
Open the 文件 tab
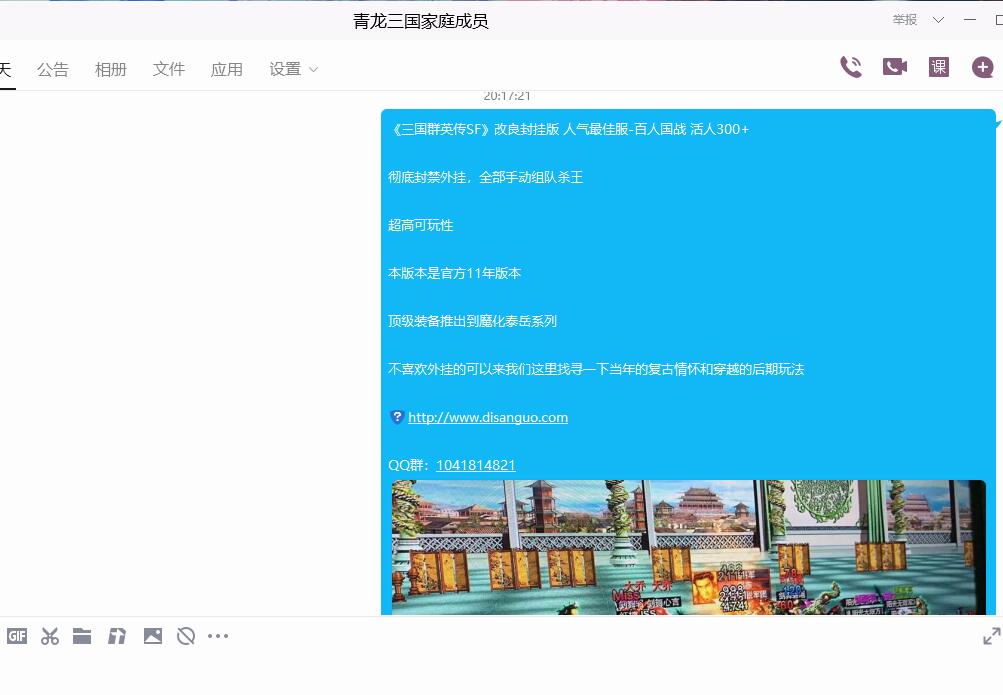(169, 69)
